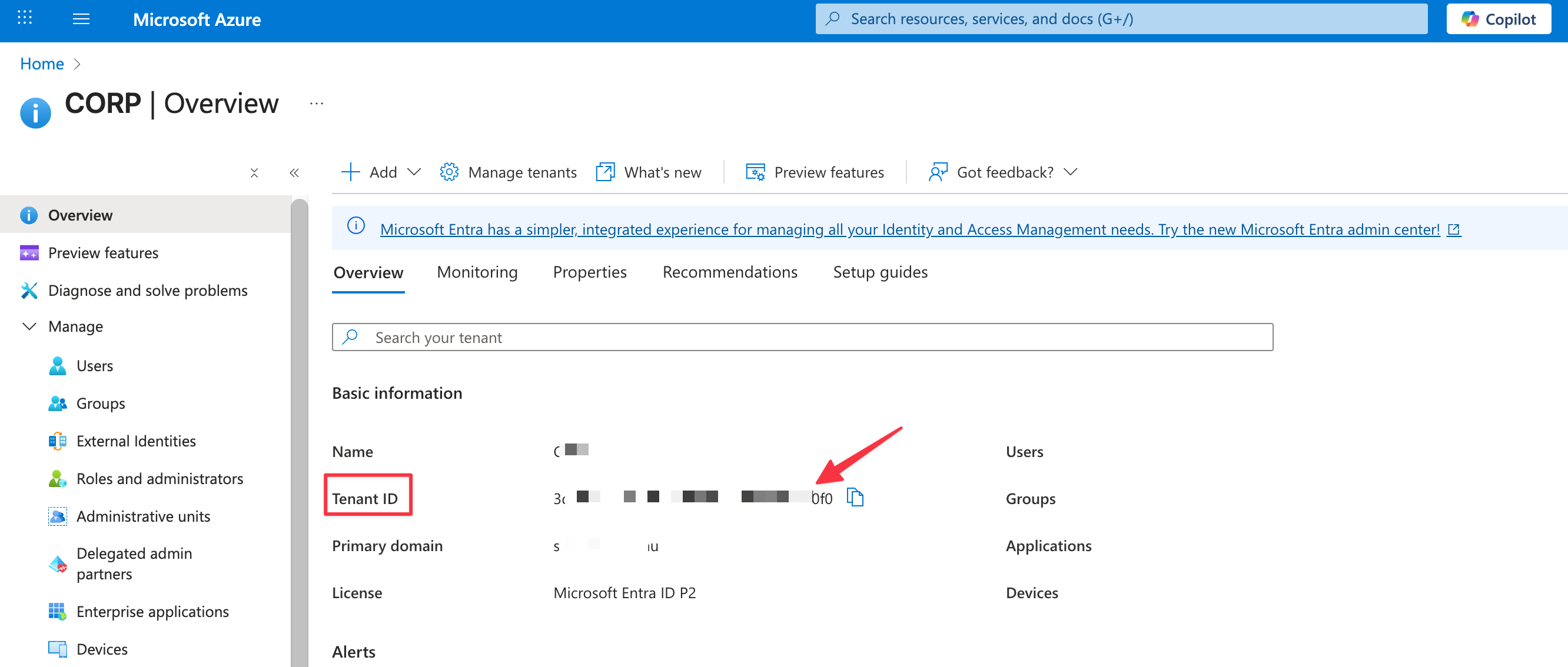Screen dimensions: 1568x667
Task: Copy the Tenant ID to clipboard
Action: (x=855, y=498)
